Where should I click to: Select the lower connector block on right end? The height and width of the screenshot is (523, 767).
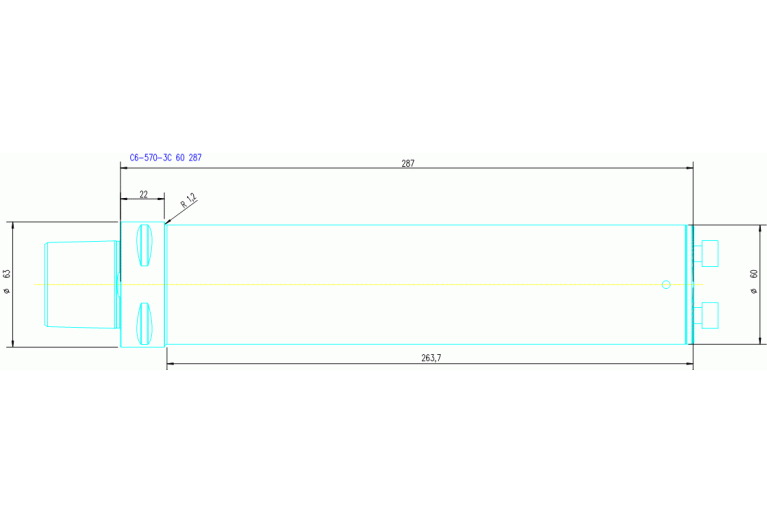712,316
